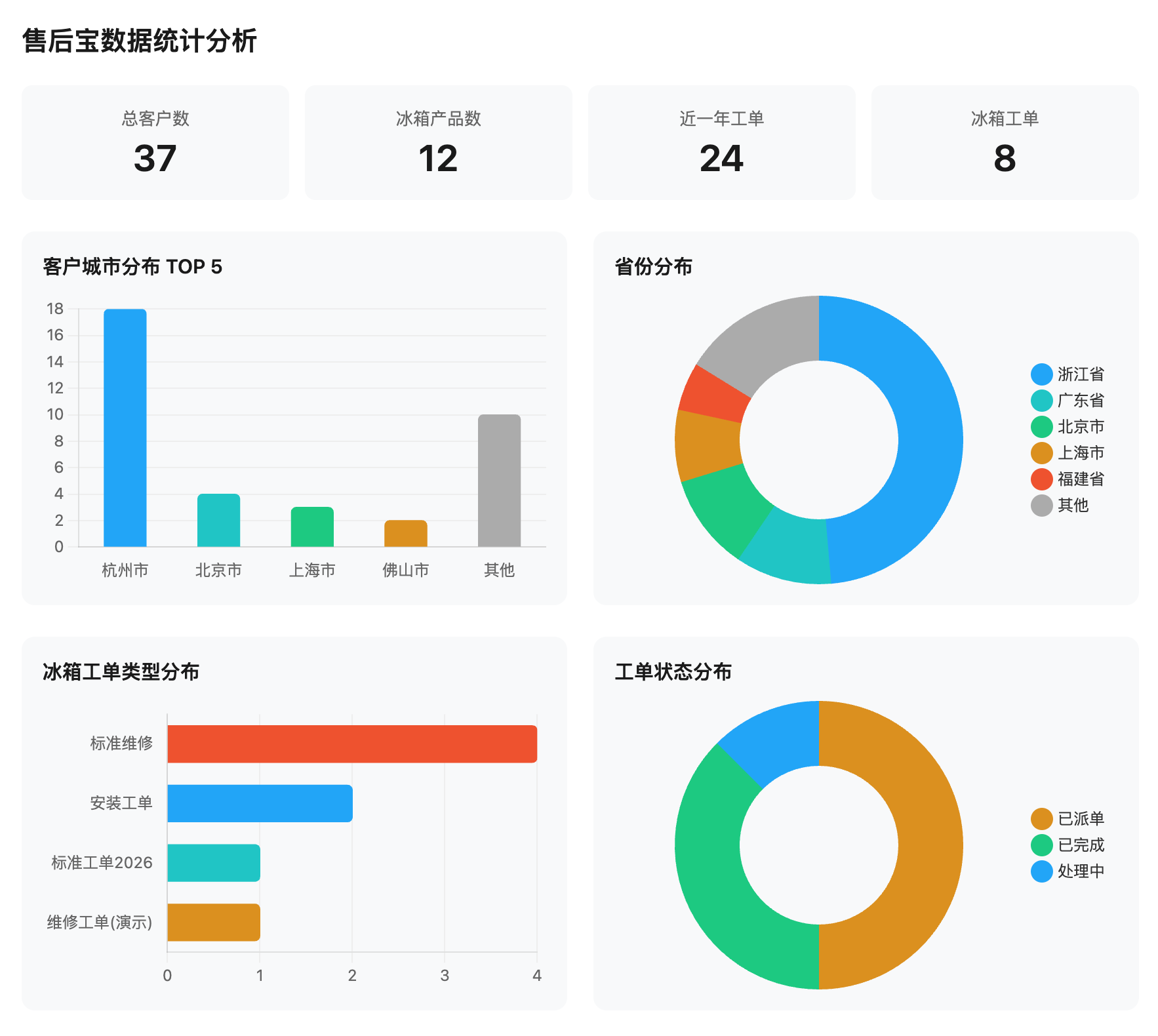Image resolution: width=1158 pixels, height=1036 pixels.
Task: Toggle 福建省 legend color dot
Action: point(1042,479)
